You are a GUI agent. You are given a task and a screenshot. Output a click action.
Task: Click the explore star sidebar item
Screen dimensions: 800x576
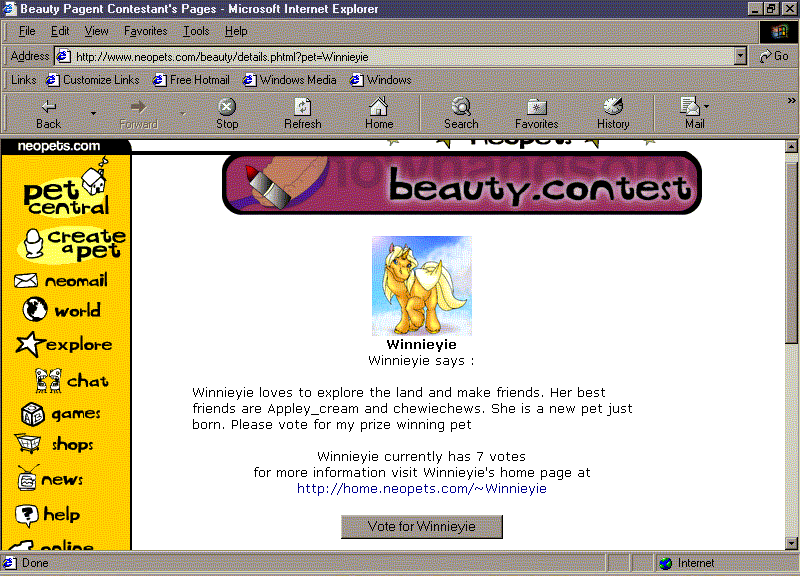click(x=64, y=344)
